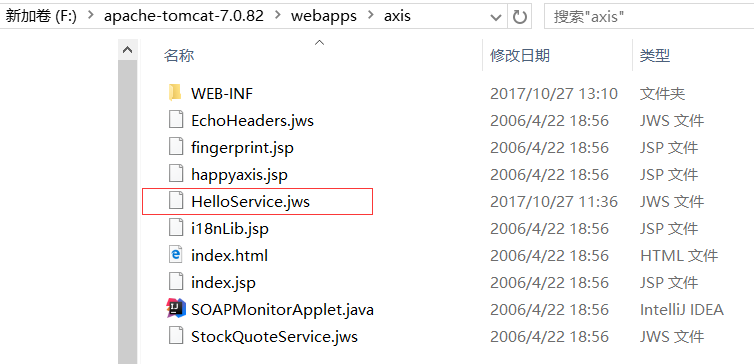This screenshot has height=364, width=754.
Task: Navigate to 新加卷 (F:) in breadcrumb
Action: [41, 16]
